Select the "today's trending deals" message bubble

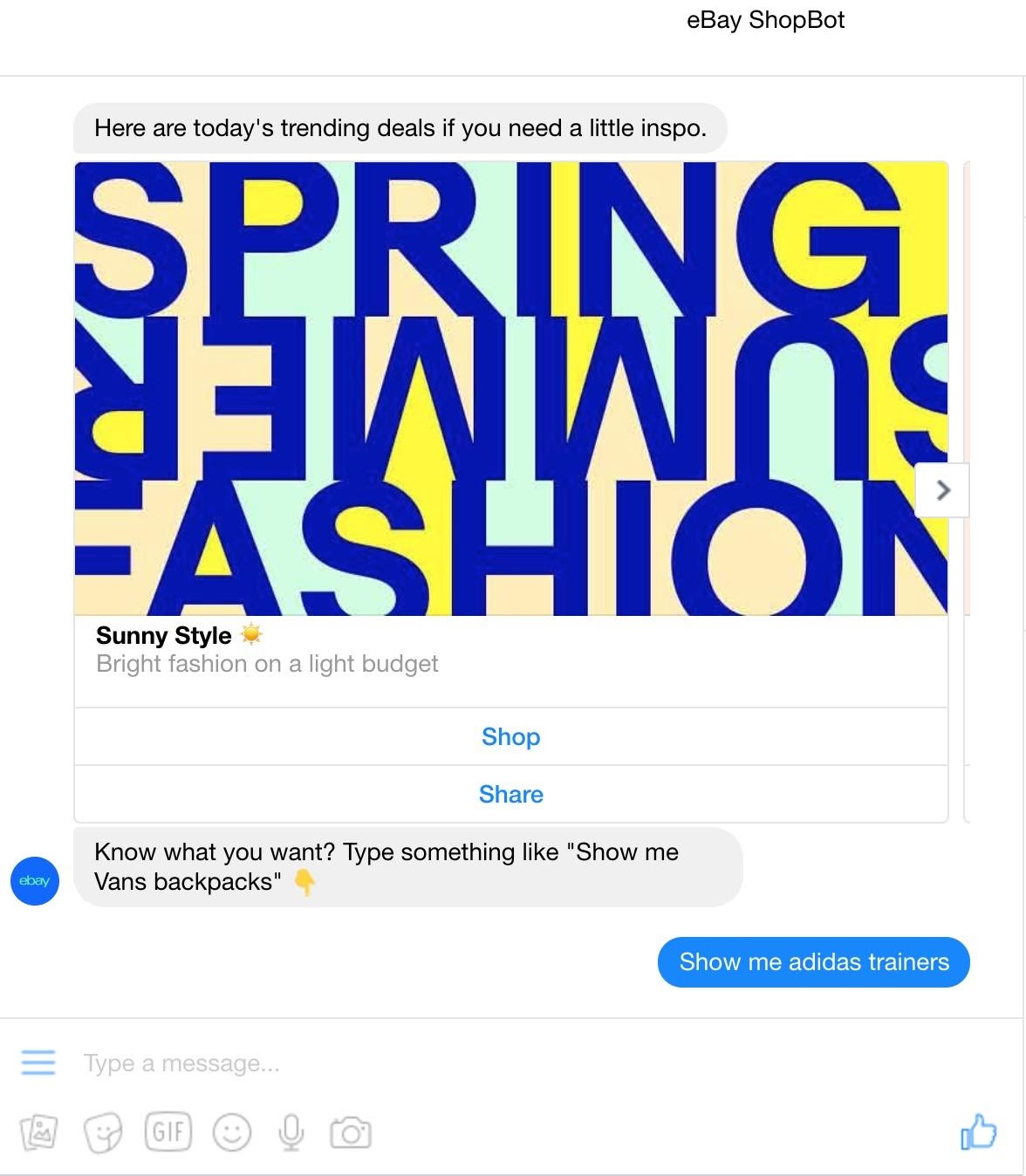click(x=400, y=128)
